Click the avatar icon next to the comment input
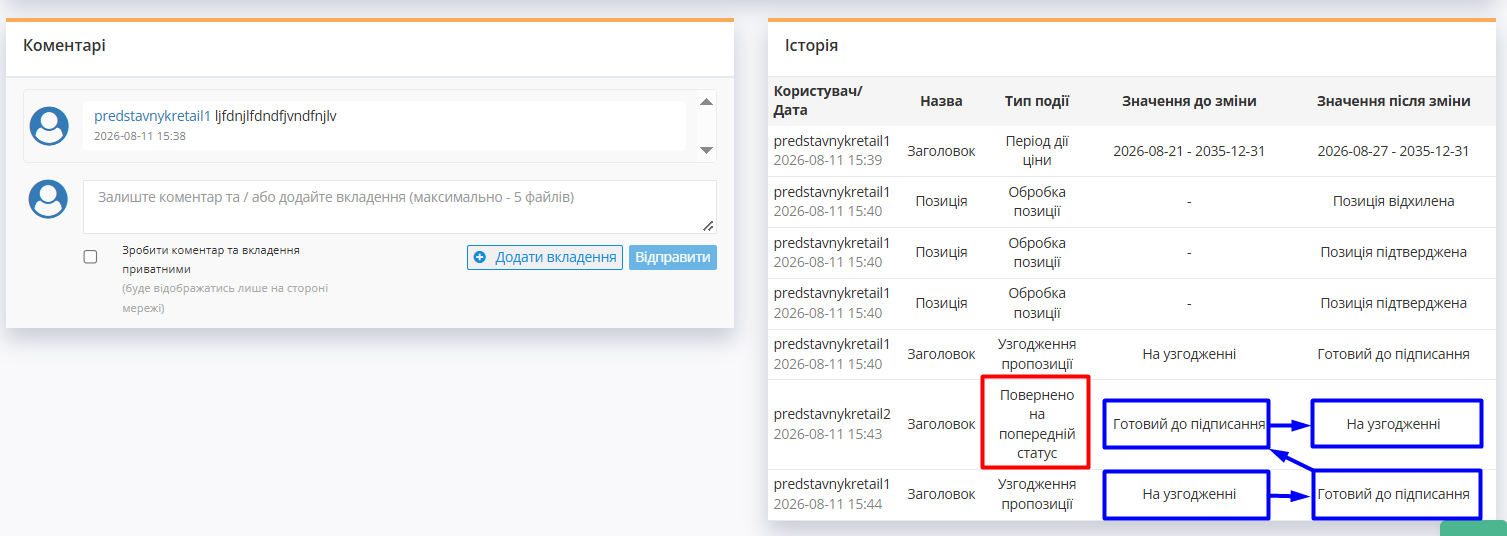 pyautogui.click(x=49, y=199)
